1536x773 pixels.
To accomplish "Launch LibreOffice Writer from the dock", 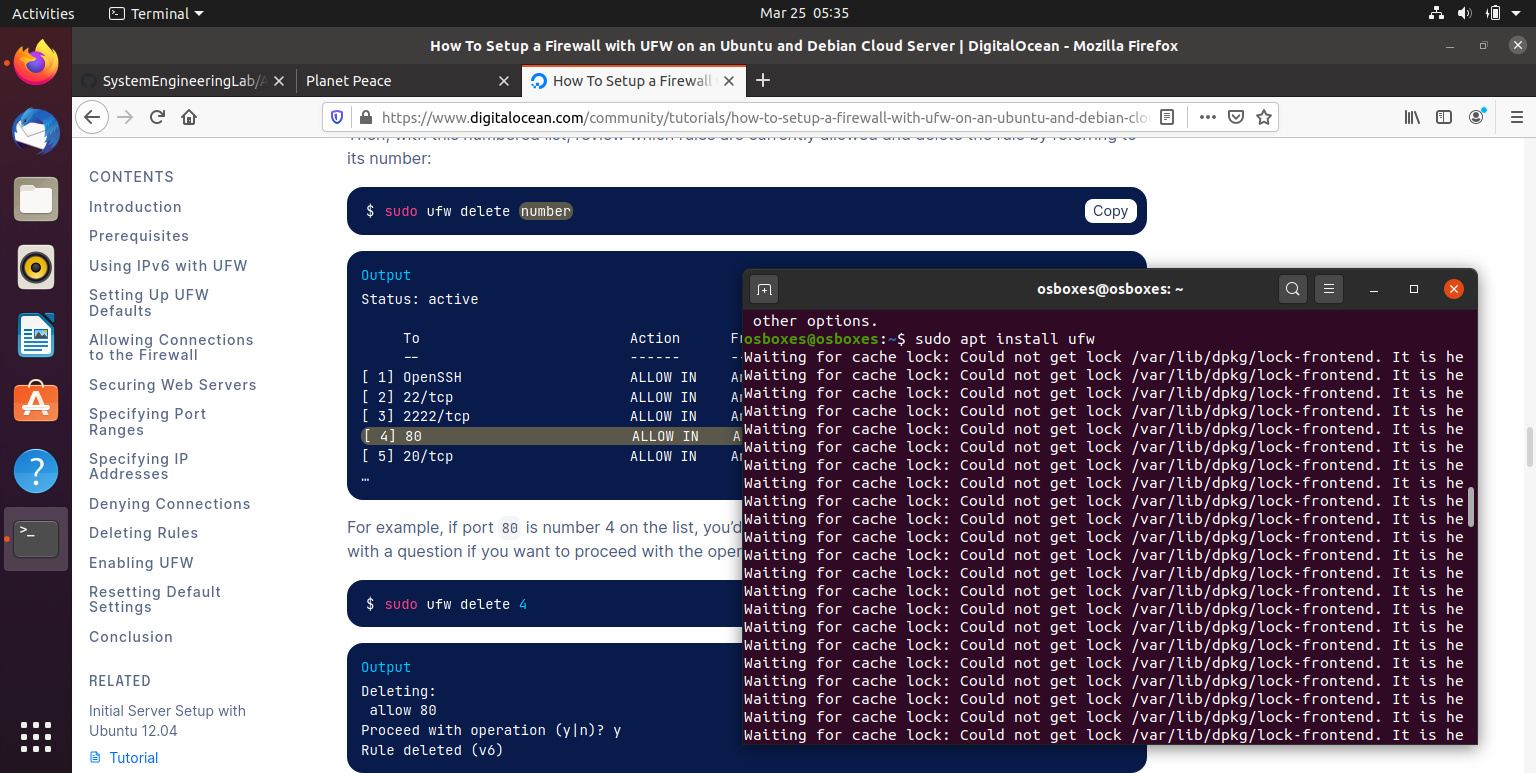I will [36, 335].
